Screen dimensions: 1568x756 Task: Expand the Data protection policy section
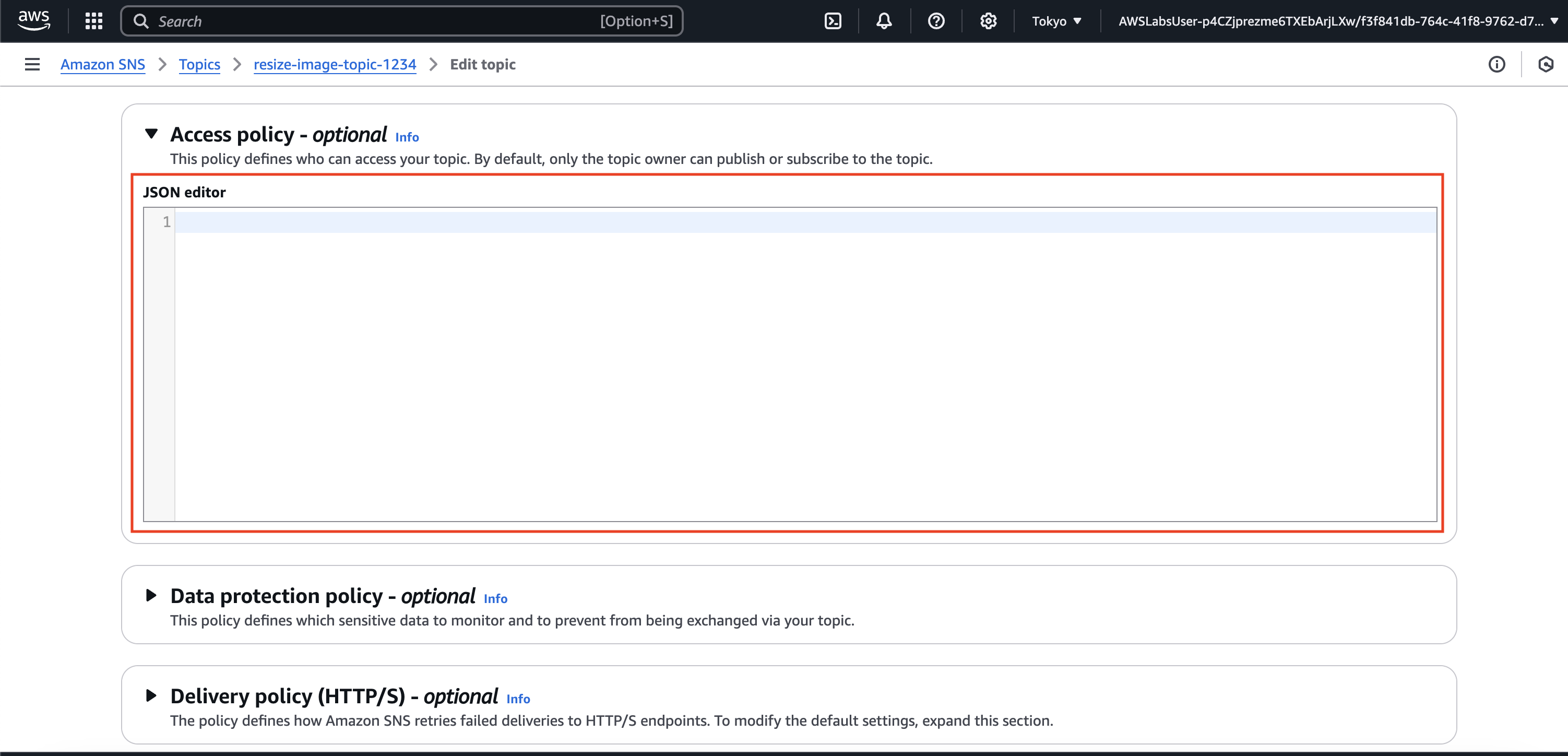click(151, 595)
